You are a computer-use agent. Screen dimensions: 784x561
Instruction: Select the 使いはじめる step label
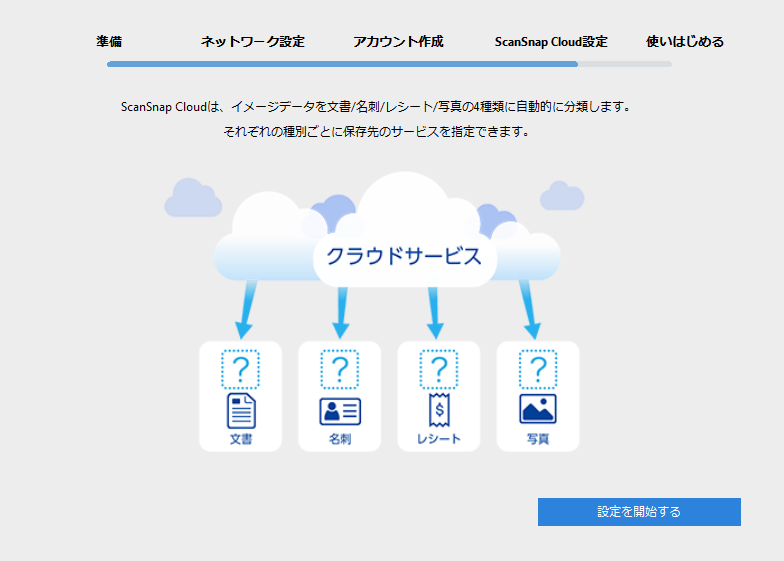tap(684, 42)
